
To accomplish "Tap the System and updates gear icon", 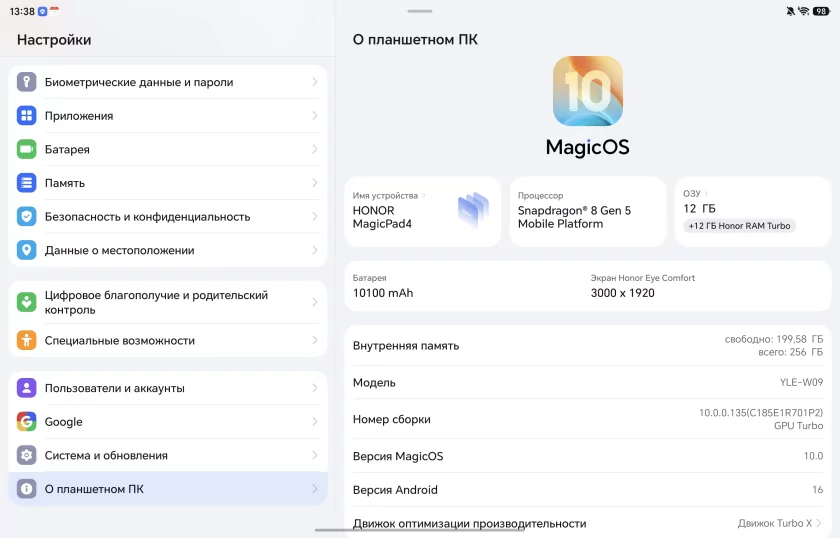I will pyautogui.click(x=26, y=455).
